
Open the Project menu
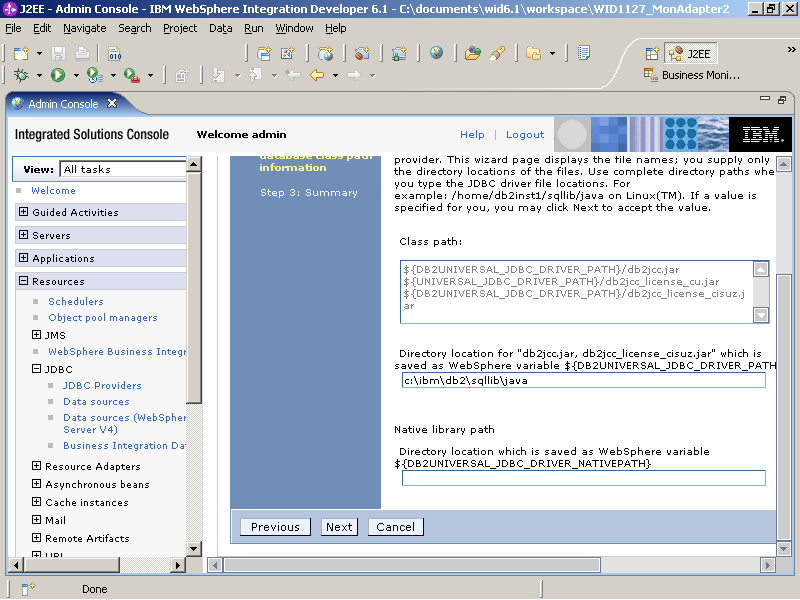click(x=180, y=28)
